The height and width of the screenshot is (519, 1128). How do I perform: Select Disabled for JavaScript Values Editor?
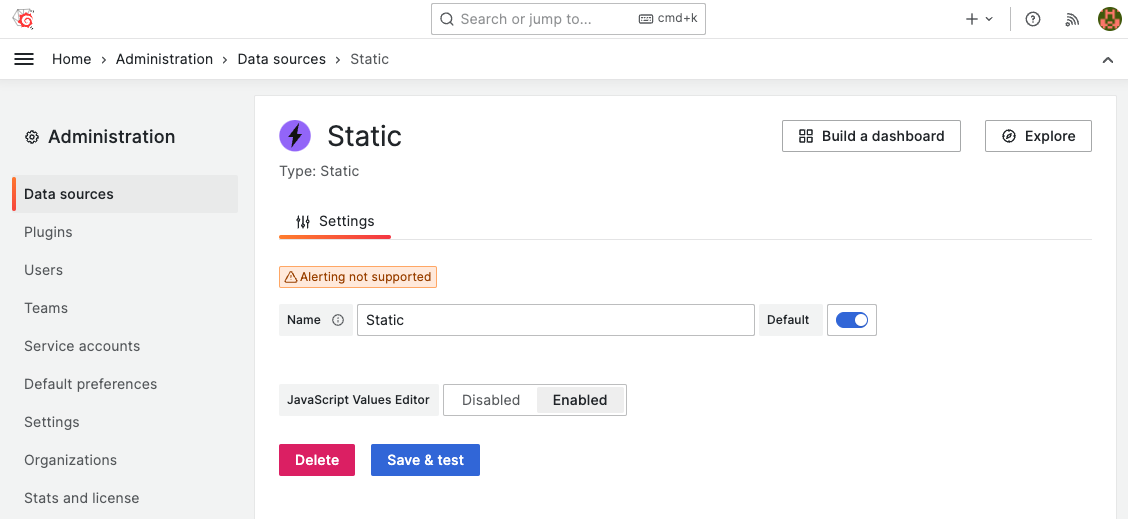pos(491,400)
